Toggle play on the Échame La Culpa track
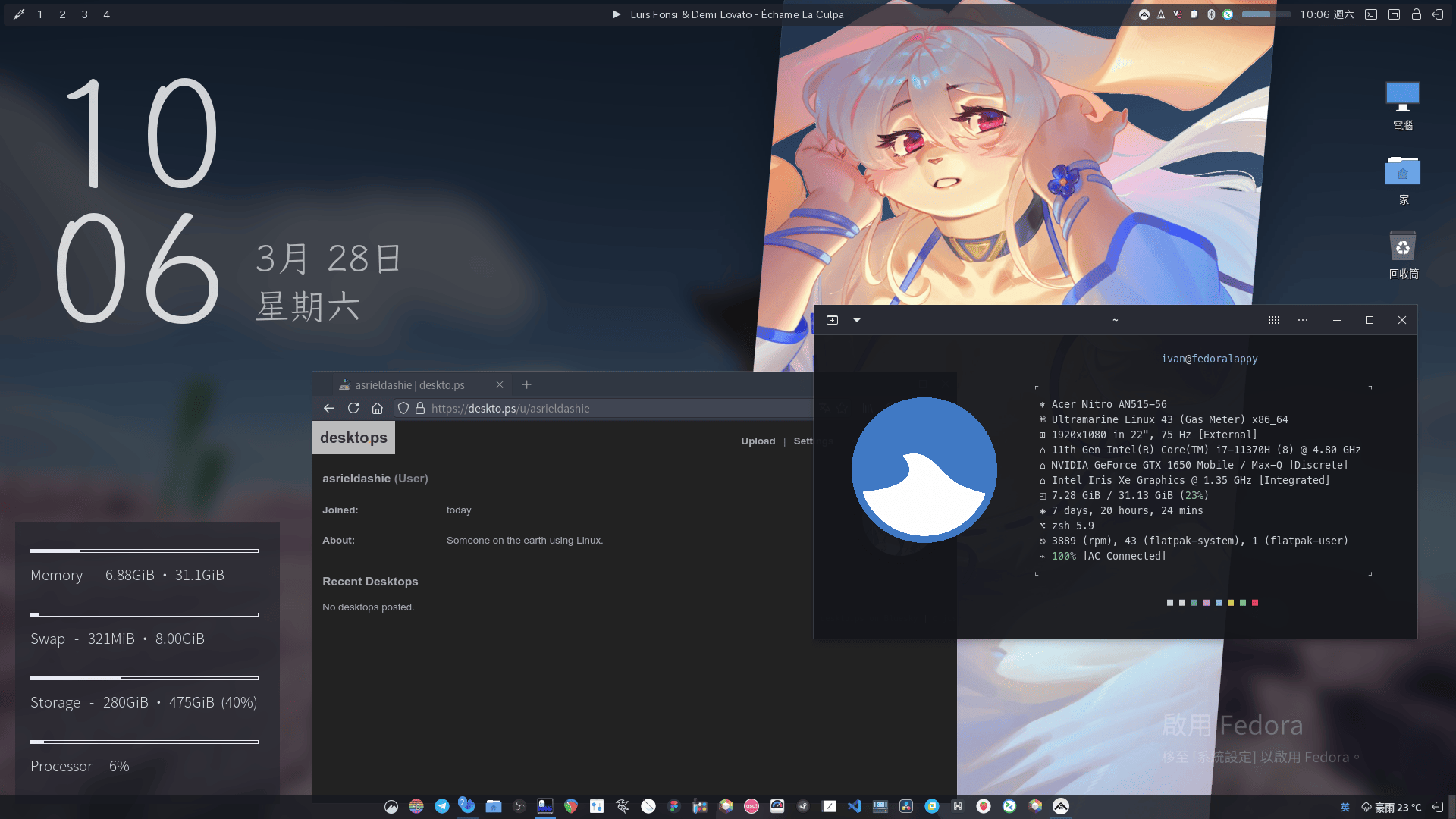Viewport: 1456px width, 819px height. coord(617,14)
